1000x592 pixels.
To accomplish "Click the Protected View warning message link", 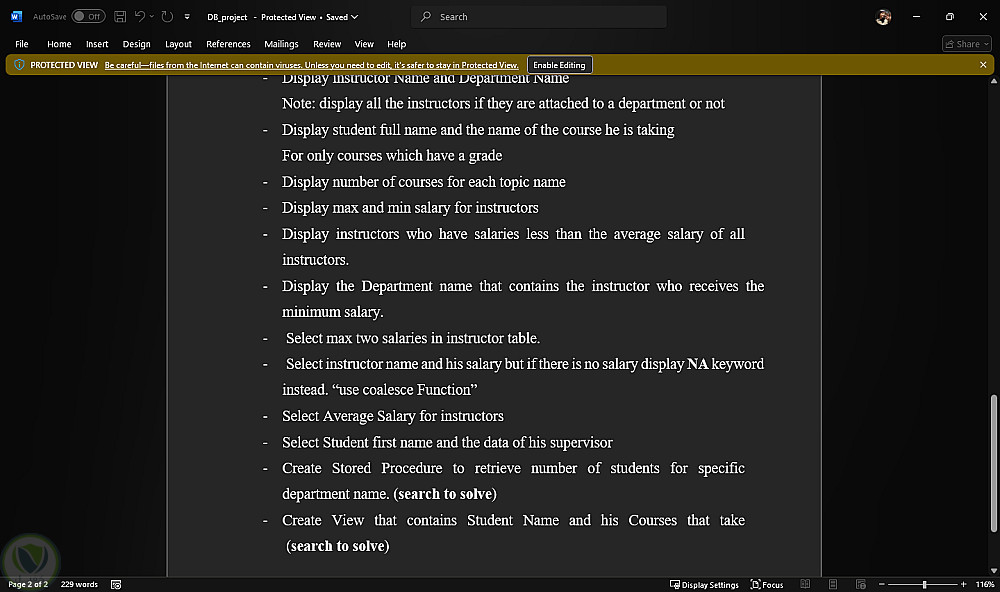I will tap(311, 65).
